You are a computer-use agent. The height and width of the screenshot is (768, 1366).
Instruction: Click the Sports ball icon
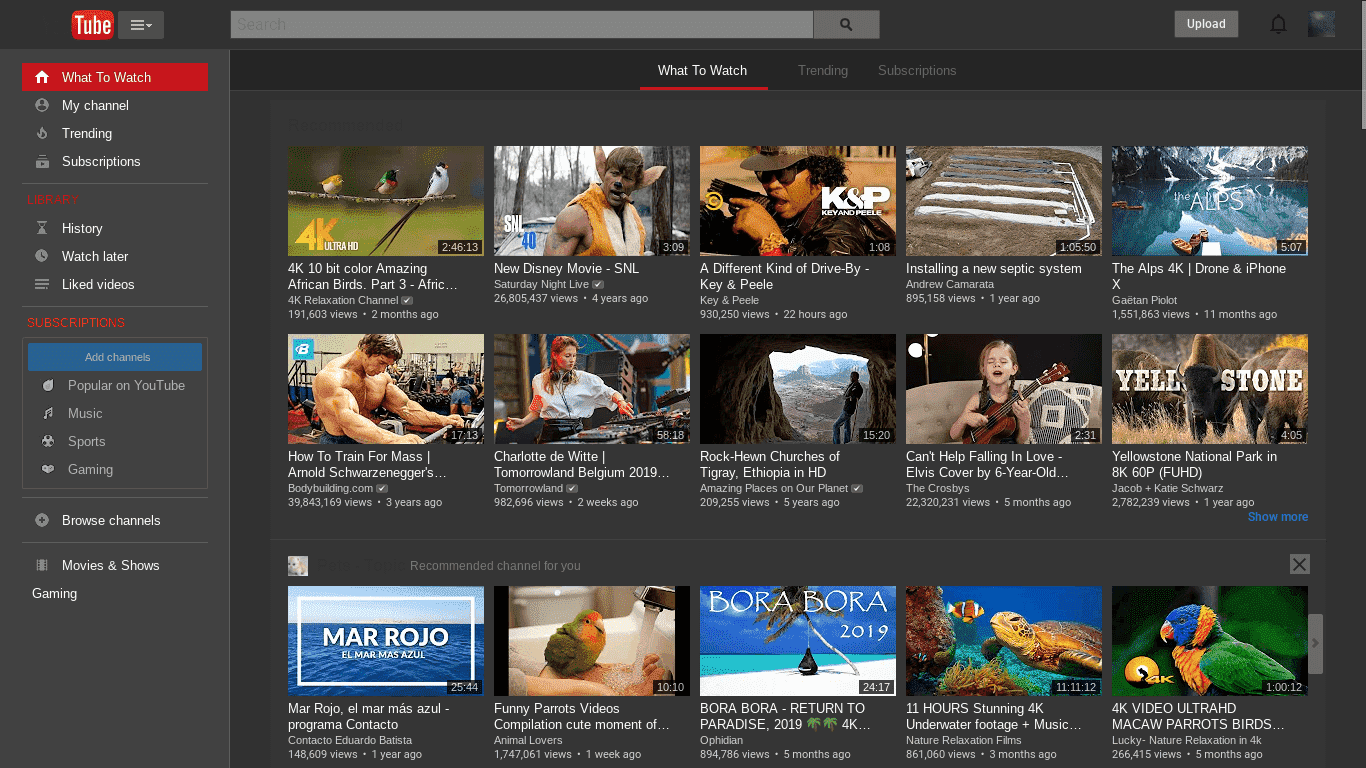coord(48,441)
